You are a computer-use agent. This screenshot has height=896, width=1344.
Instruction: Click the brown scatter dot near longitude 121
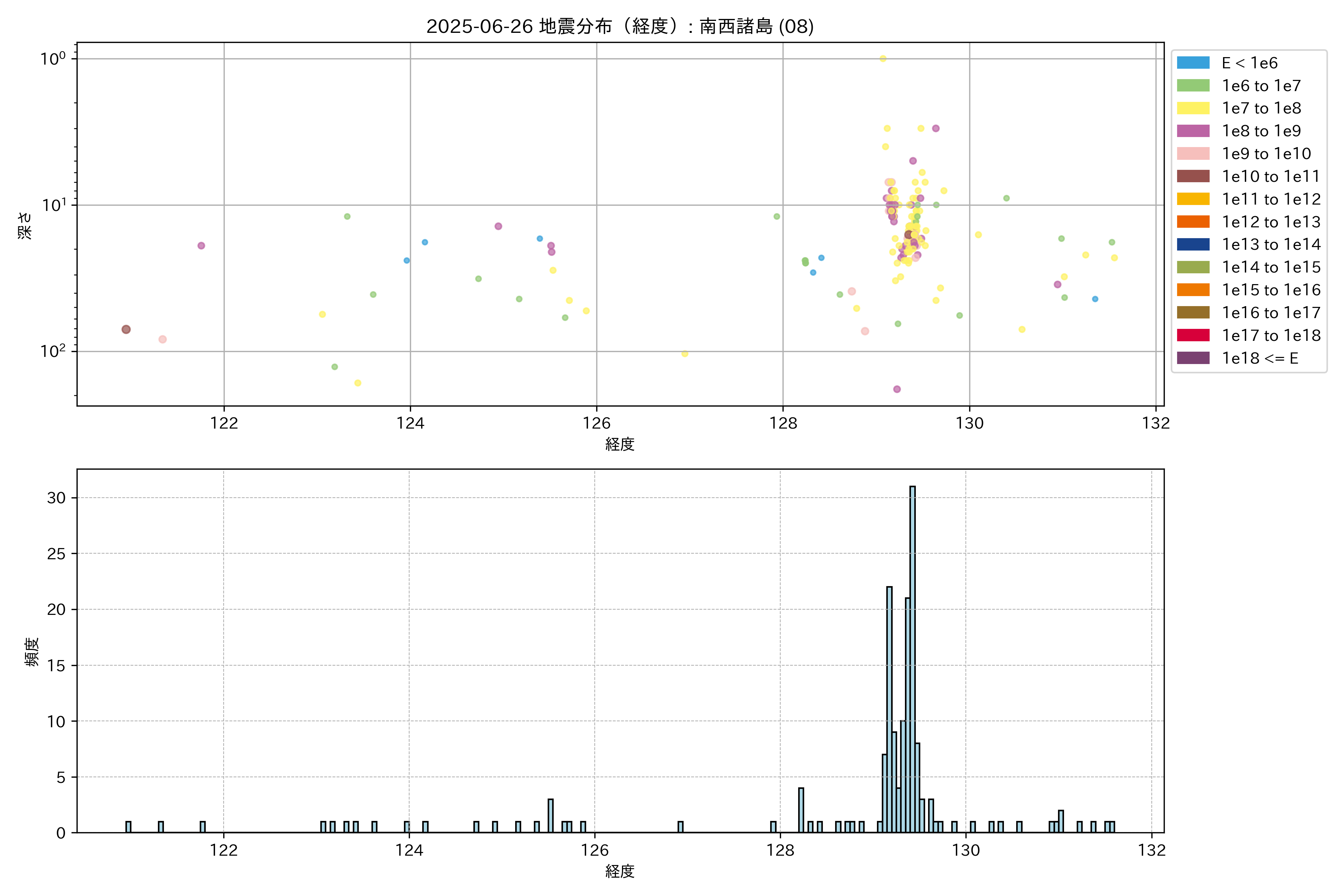coord(126,329)
